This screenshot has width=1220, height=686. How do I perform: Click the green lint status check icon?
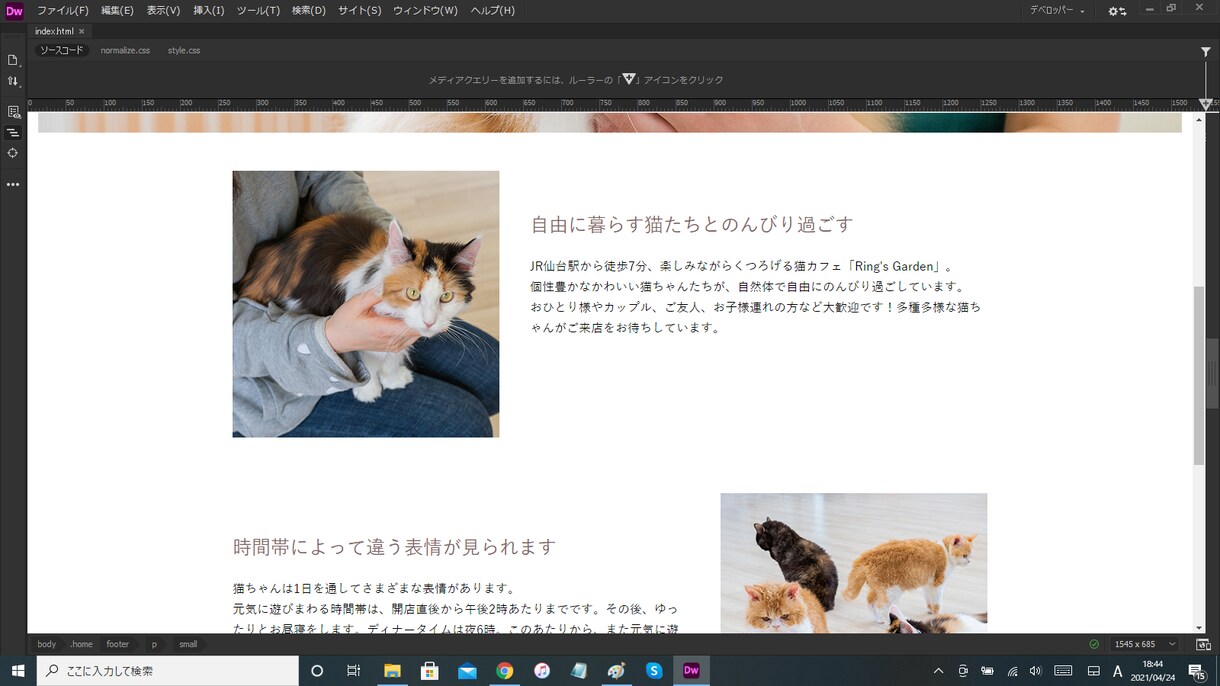click(1094, 645)
